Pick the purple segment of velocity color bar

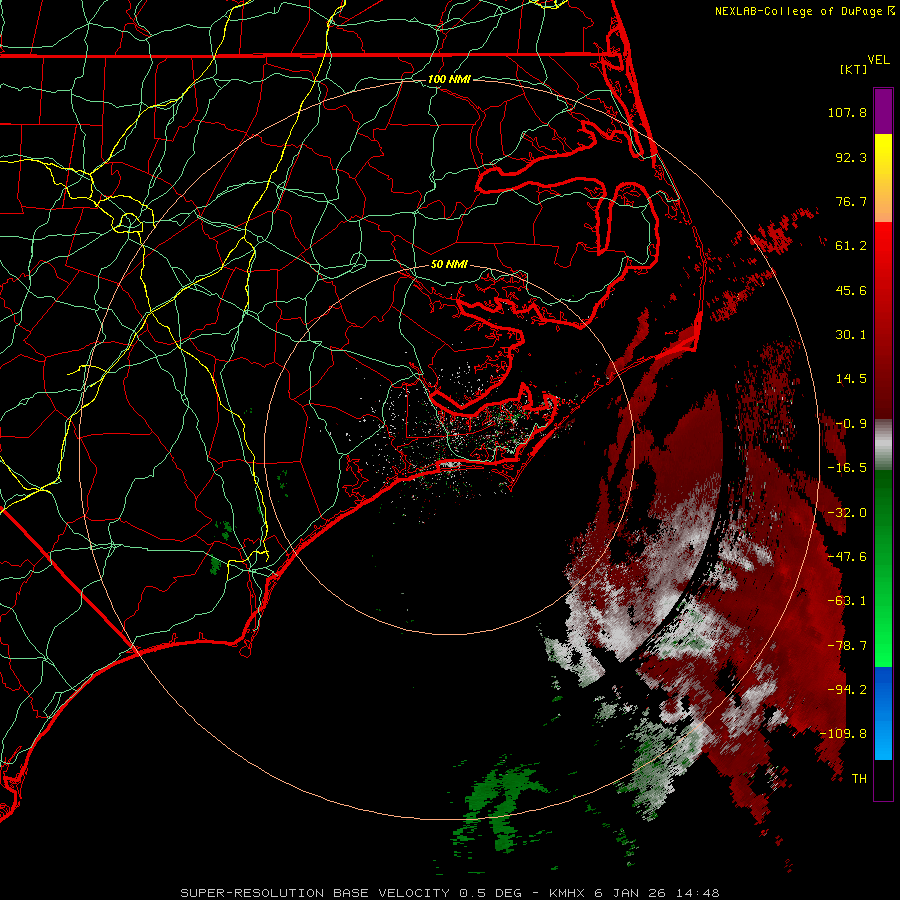(x=883, y=111)
